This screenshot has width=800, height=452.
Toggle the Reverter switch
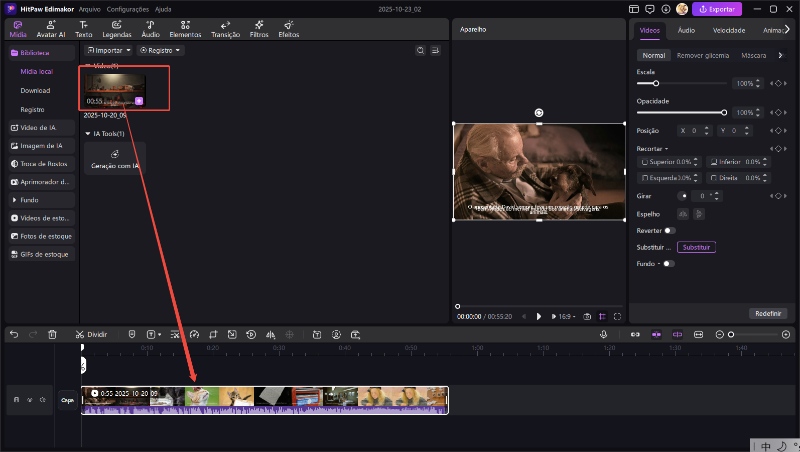pyautogui.click(x=669, y=230)
